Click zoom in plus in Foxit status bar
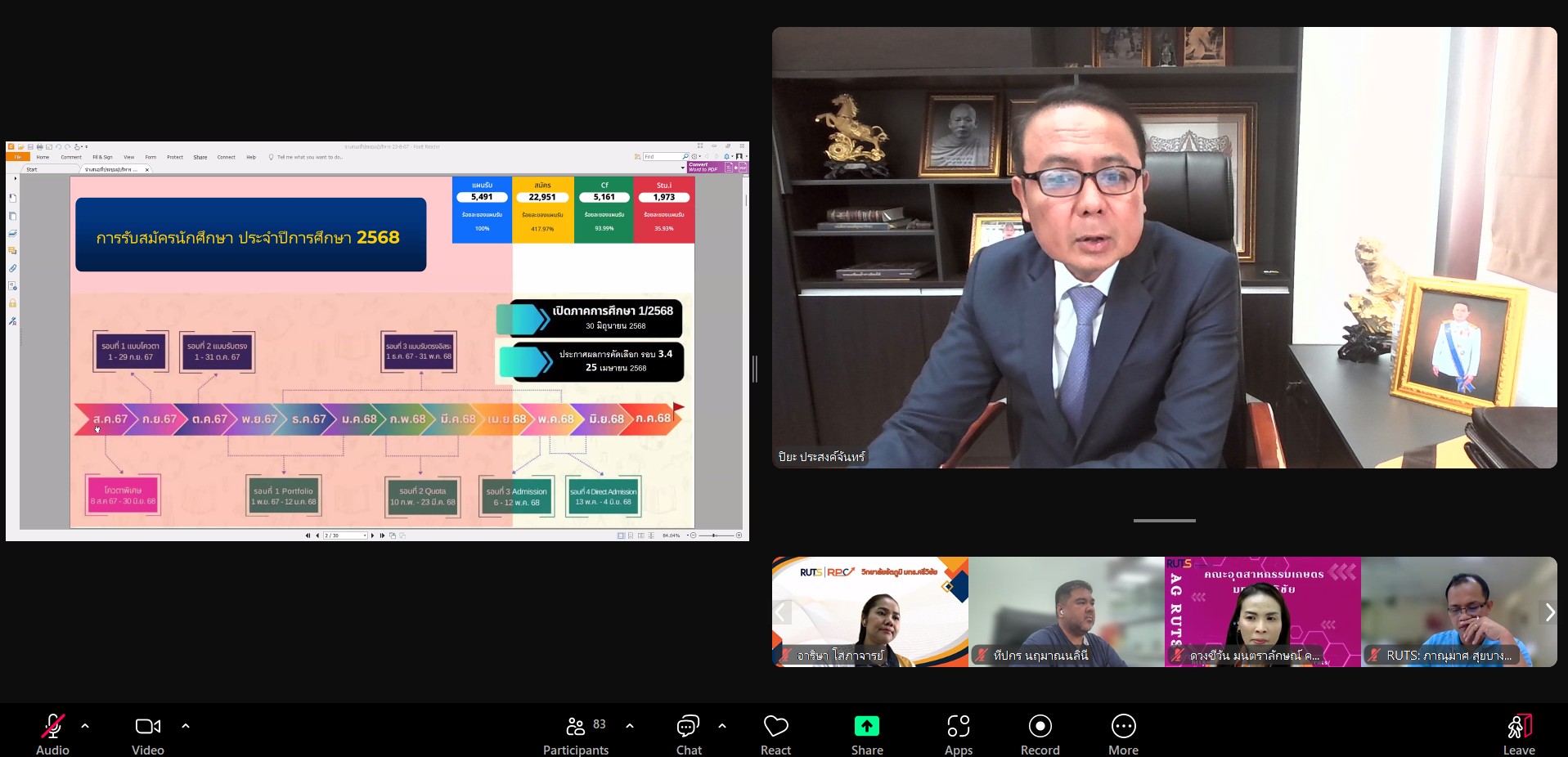Viewport: 1568px width, 757px height. tap(739, 535)
